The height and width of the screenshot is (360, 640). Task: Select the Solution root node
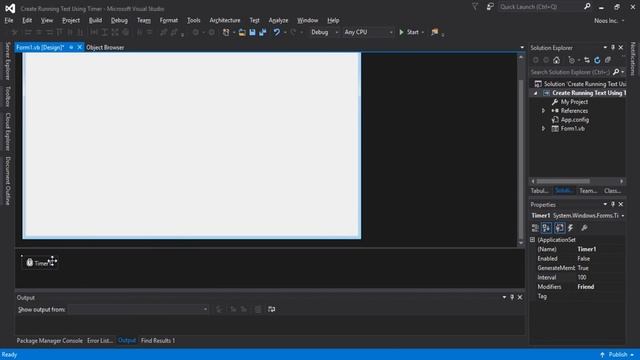point(580,84)
